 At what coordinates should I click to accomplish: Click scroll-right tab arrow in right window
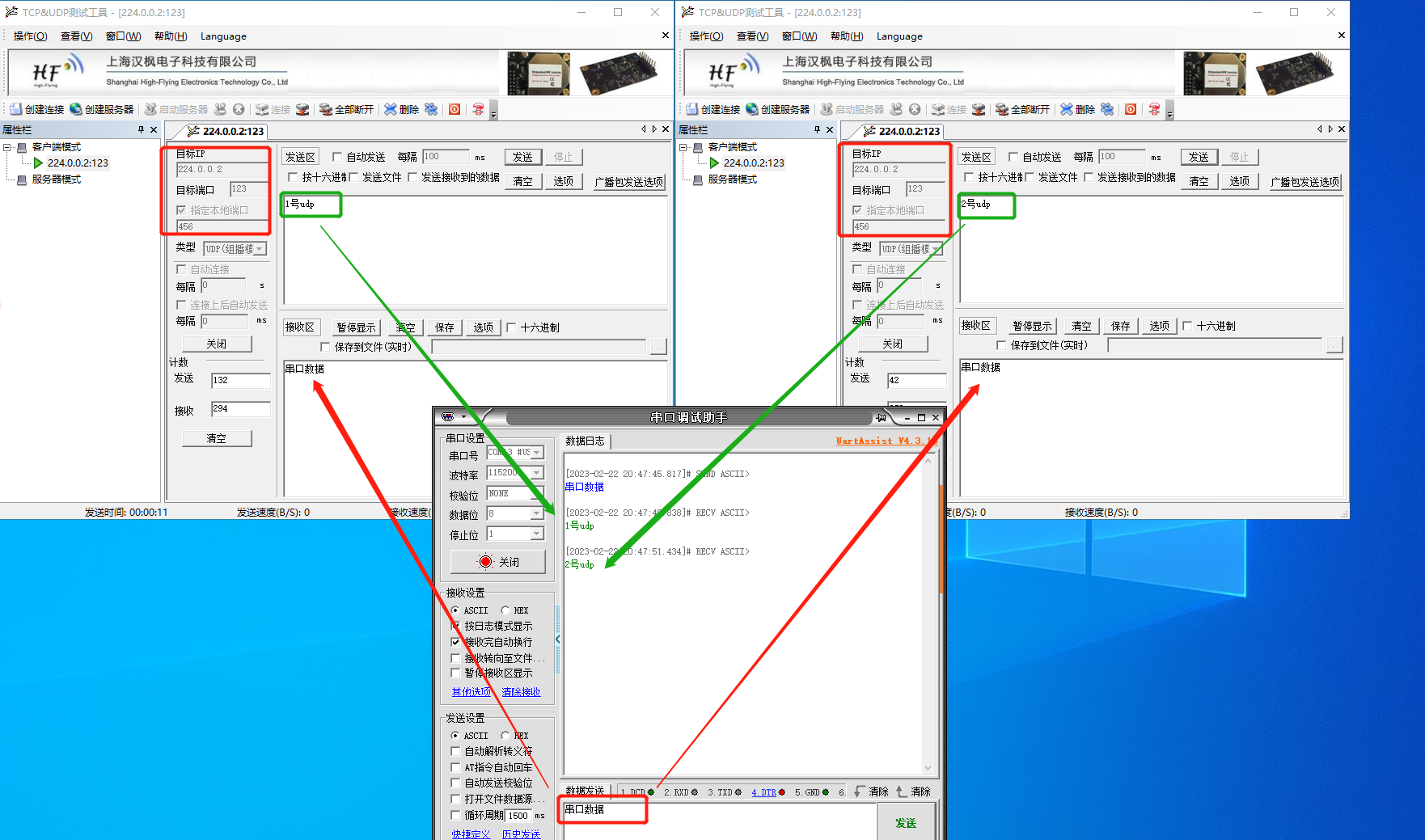[1330, 129]
